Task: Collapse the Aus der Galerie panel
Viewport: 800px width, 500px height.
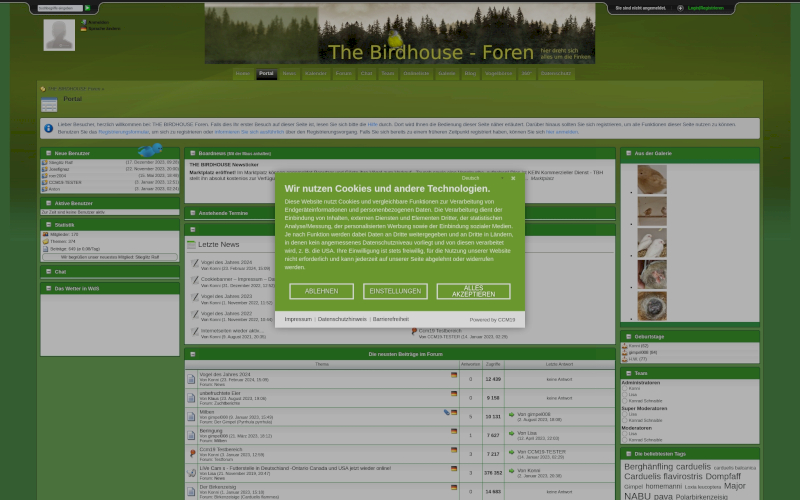Action: pos(626,153)
